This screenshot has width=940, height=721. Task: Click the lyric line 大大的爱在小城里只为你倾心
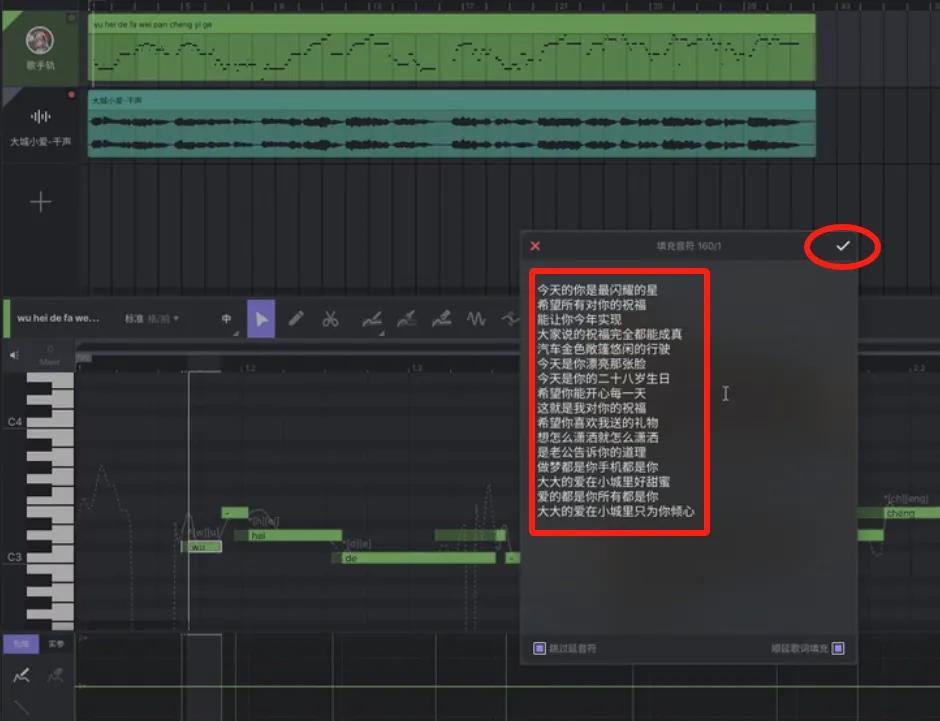point(616,511)
